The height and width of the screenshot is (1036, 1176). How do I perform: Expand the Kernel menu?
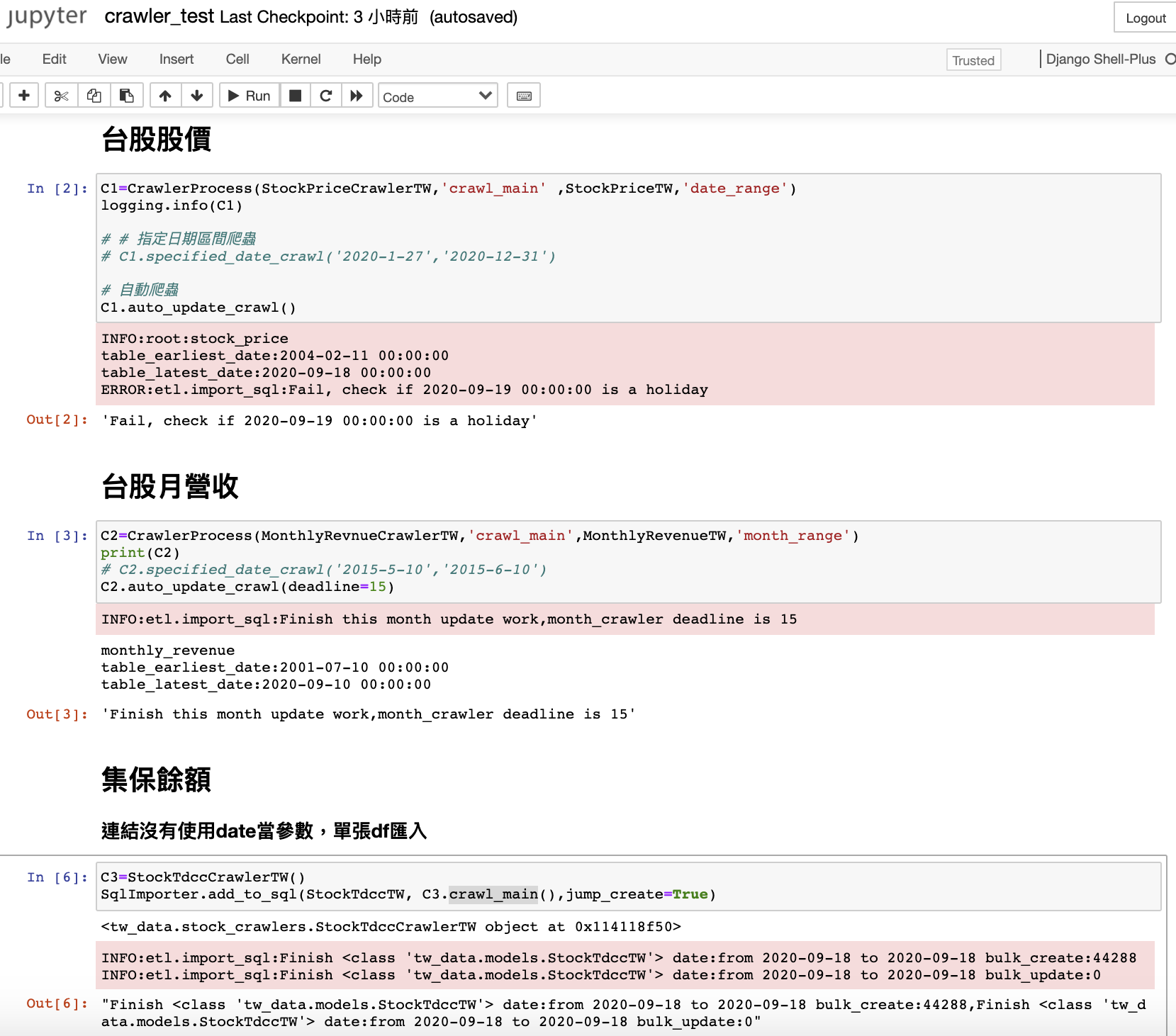(301, 59)
